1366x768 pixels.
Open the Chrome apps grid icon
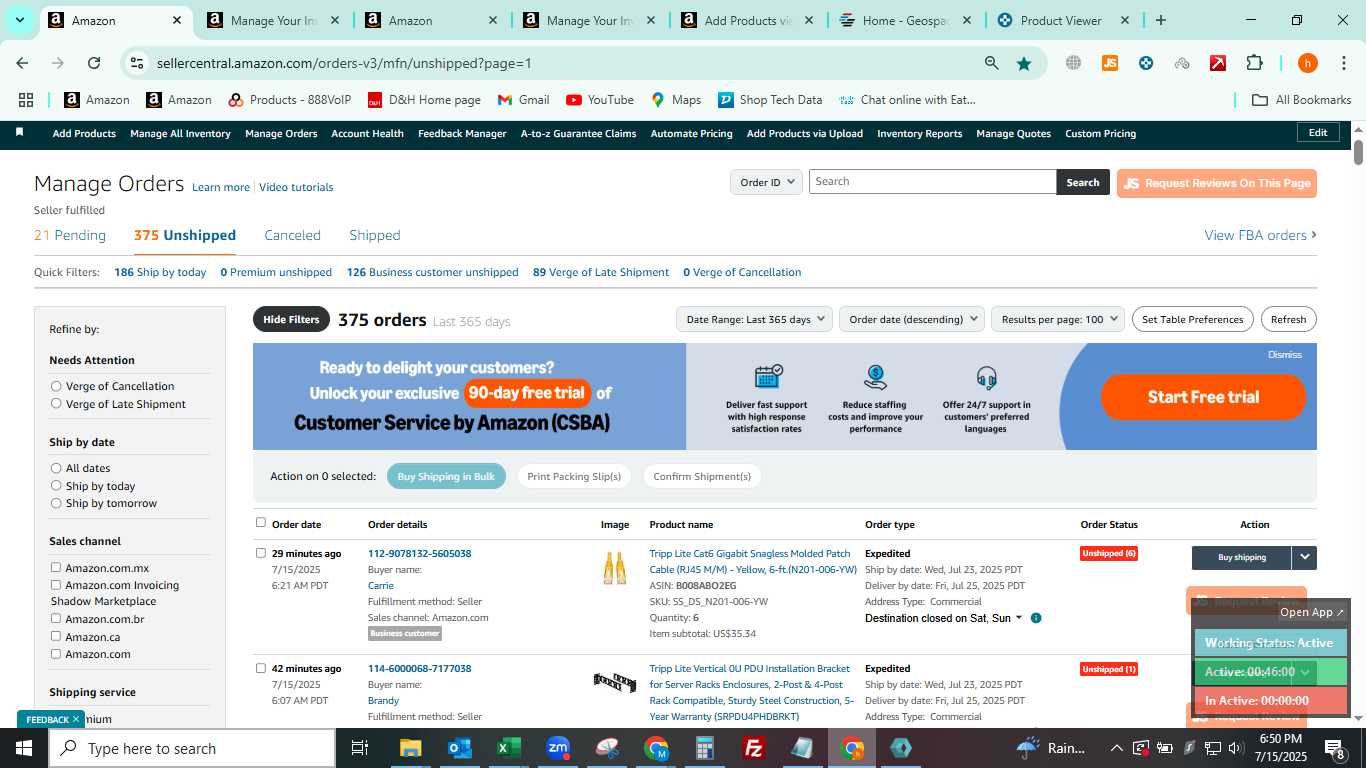pos(26,100)
